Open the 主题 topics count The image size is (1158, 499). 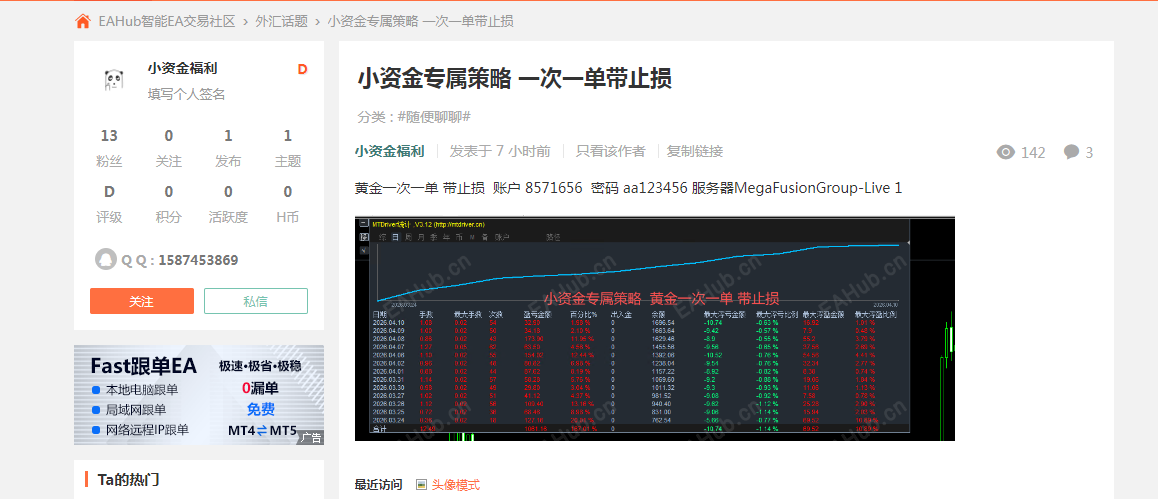288,148
